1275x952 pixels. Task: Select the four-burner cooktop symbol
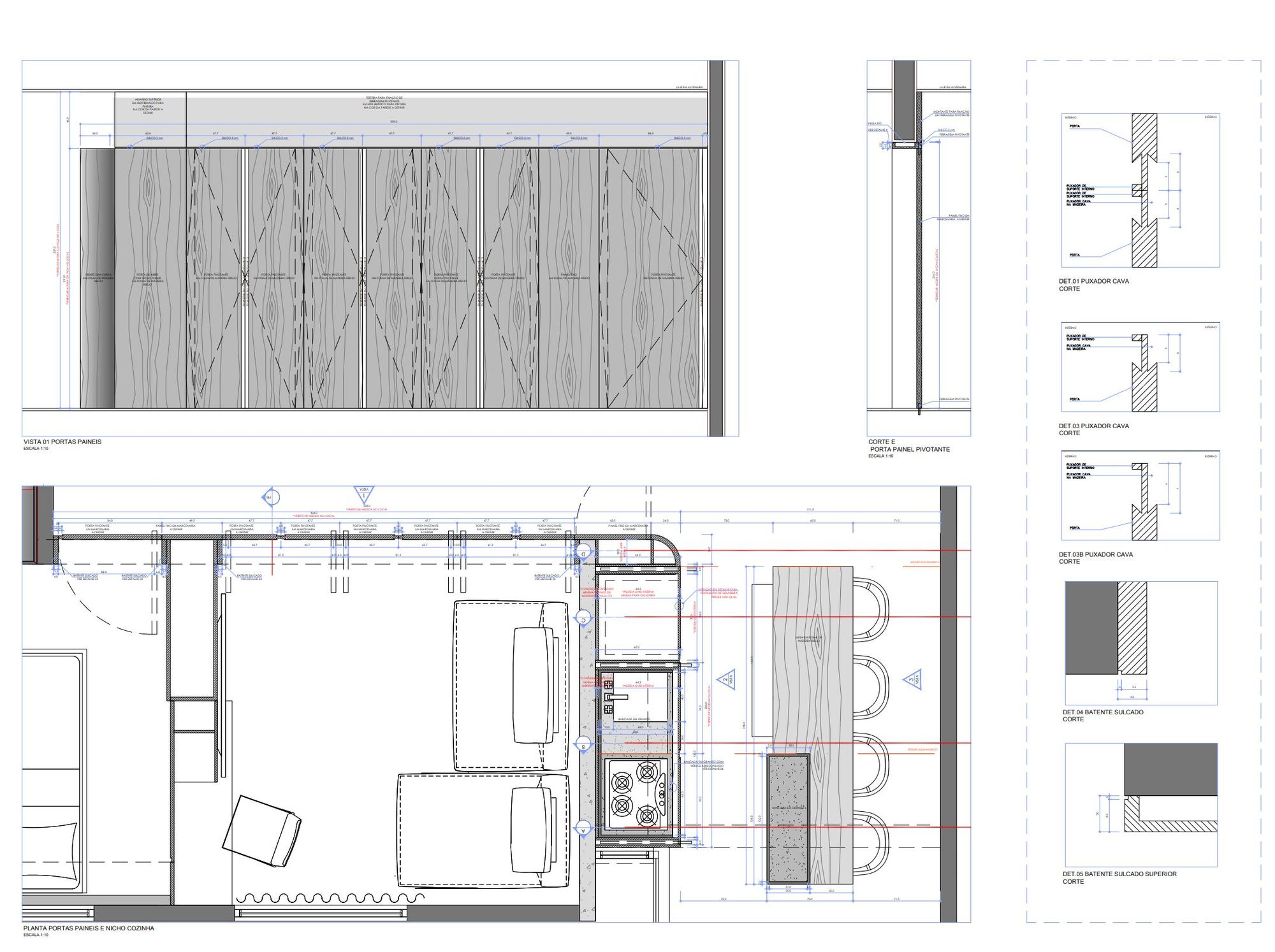click(635, 794)
